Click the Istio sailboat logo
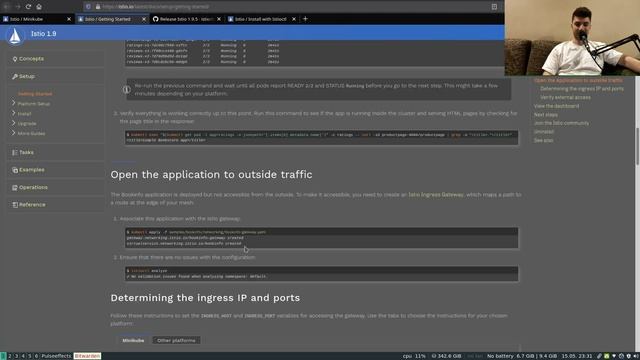 coord(15,36)
